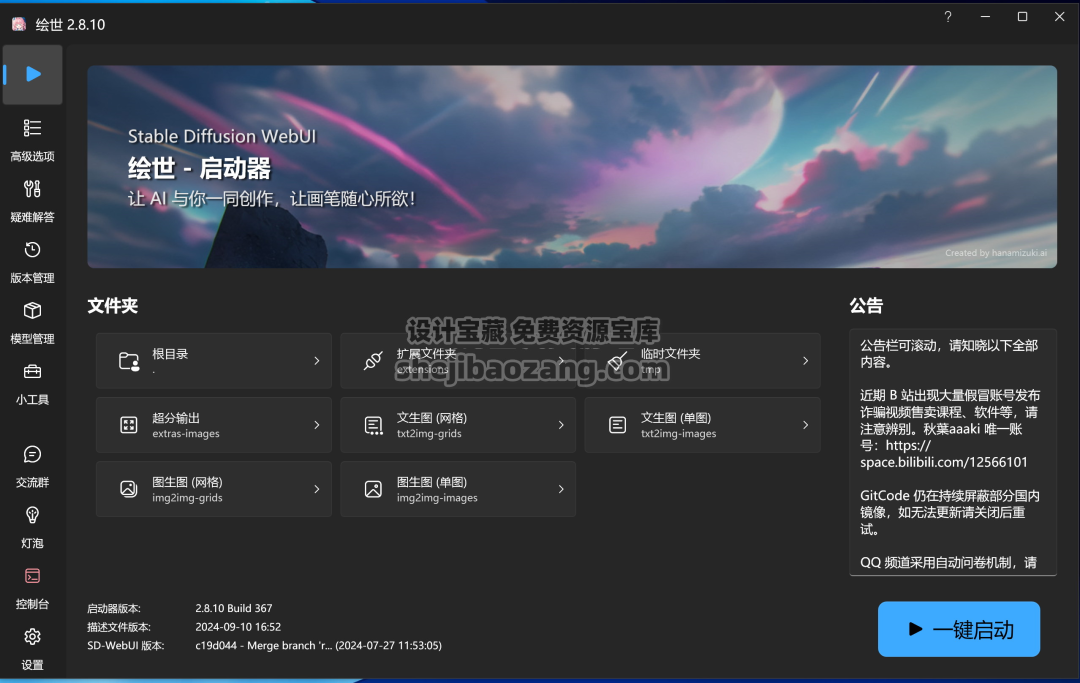Image resolution: width=1080 pixels, height=683 pixels.
Task: Click the 灯泡 lightbulb icon
Action: 32,515
